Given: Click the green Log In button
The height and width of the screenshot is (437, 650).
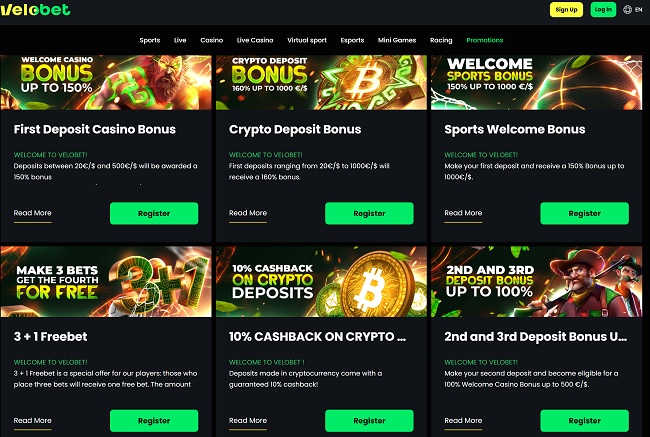Looking at the screenshot, I should click(603, 10).
